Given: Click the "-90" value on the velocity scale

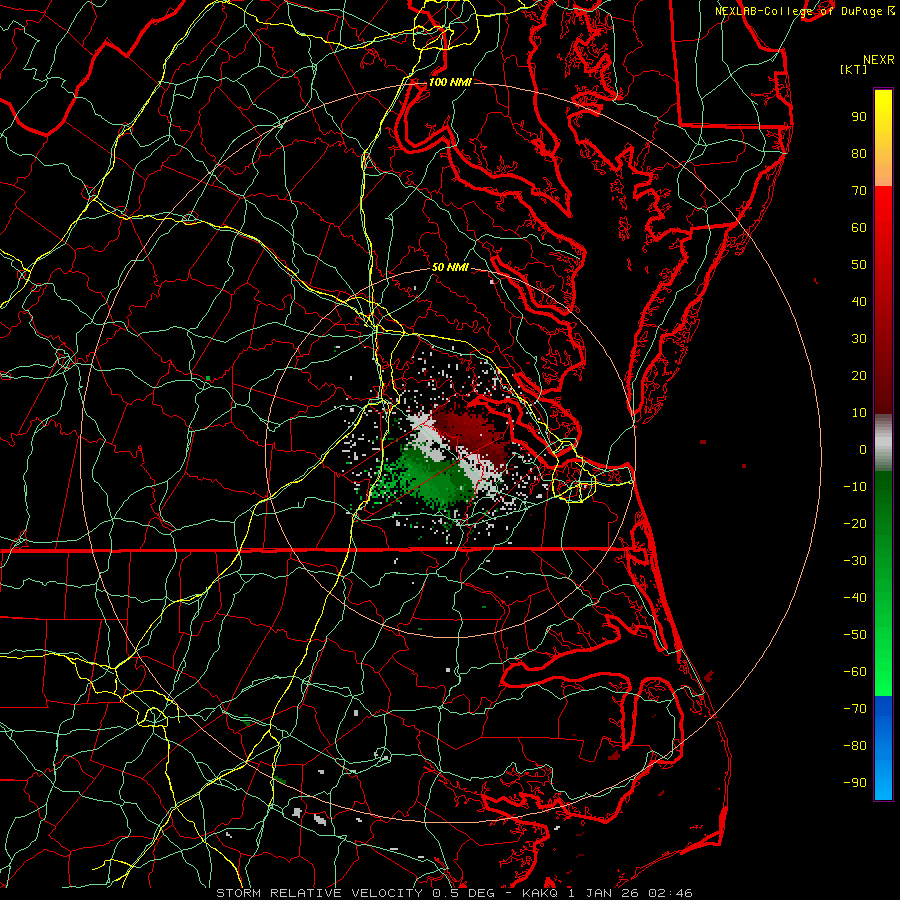Looking at the screenshot, I should [855, 783].
